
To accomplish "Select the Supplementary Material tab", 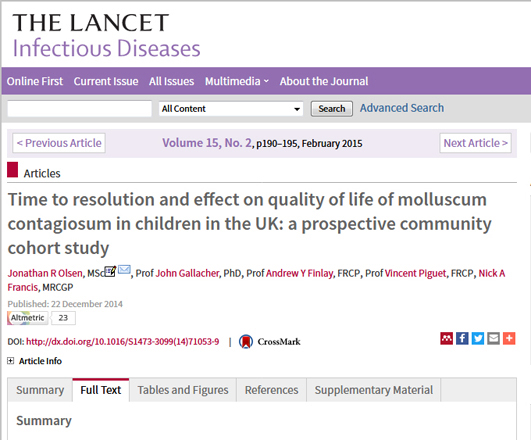I will click(x=374, y=390).
